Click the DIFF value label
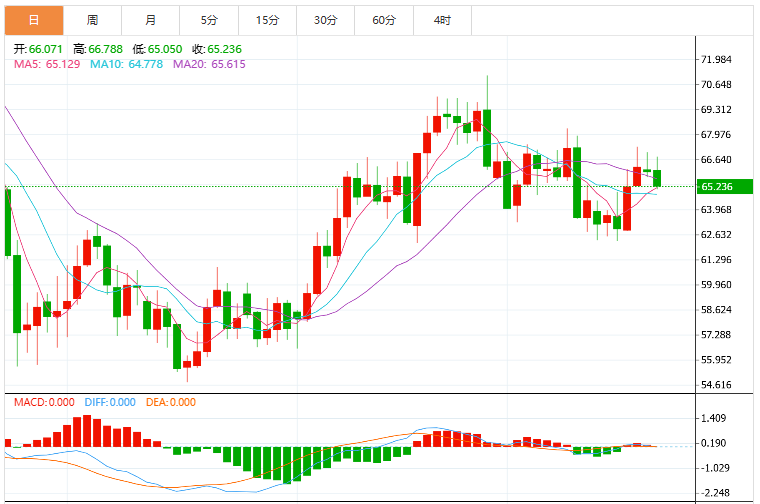The image size is (760, 504). (110, 402)
